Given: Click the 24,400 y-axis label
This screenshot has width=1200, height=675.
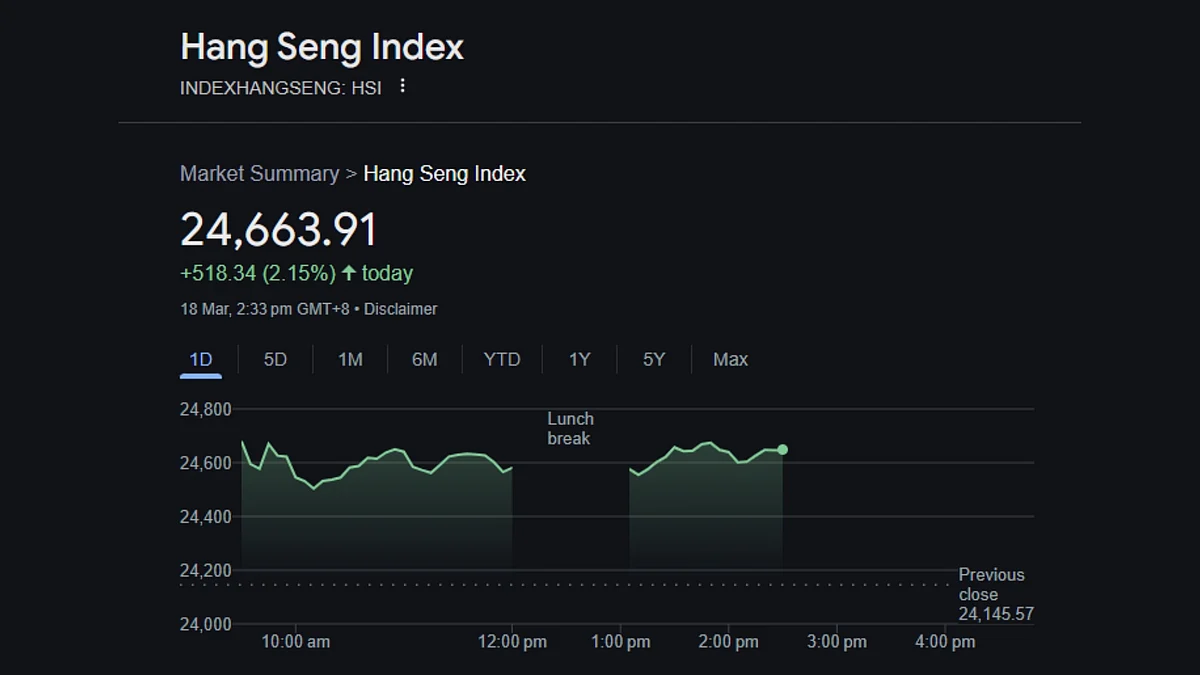Looking at the screenshot, I should [205, 517].
